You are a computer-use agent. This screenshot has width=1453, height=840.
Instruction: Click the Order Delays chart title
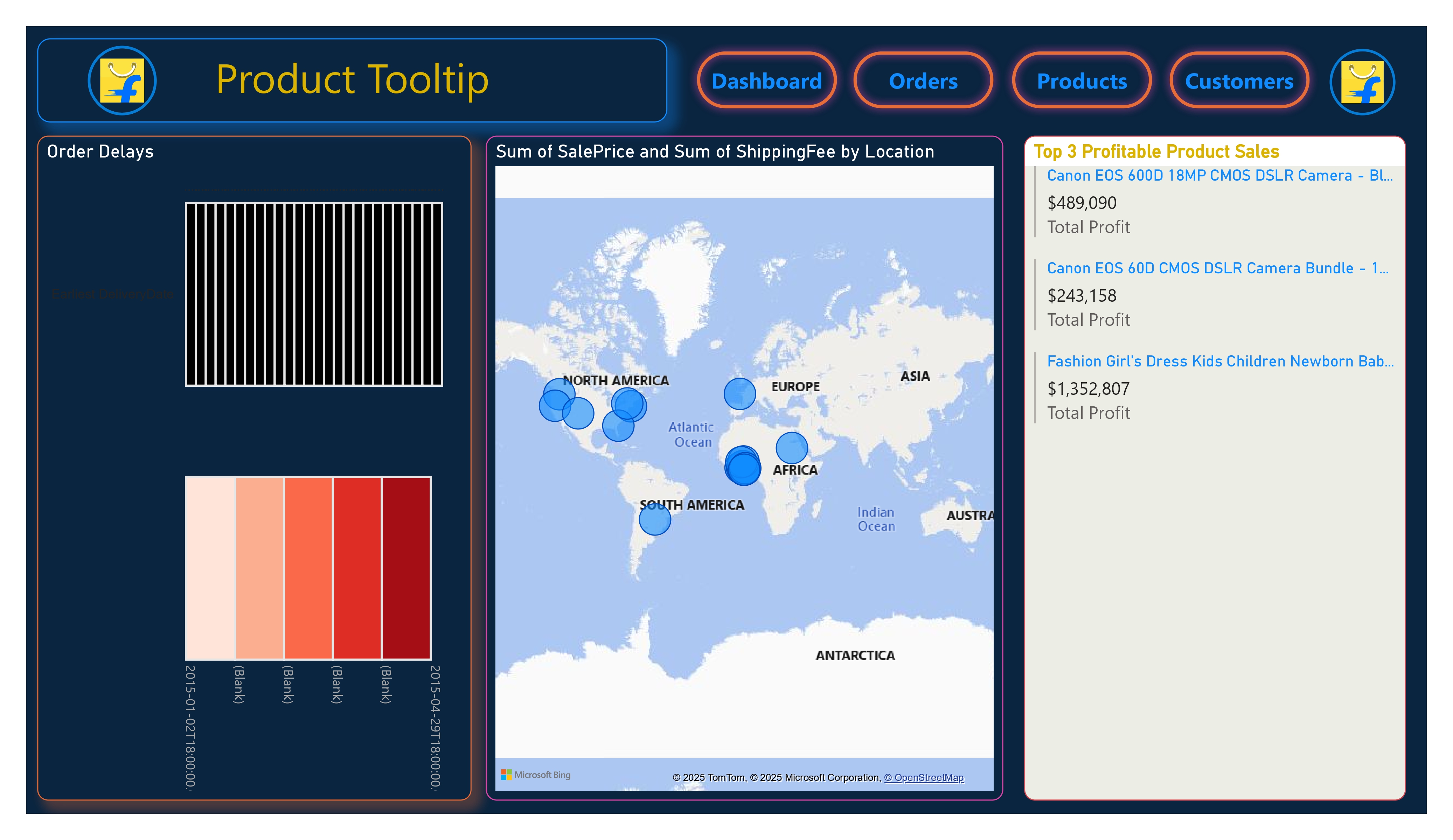tap(100, 152)
